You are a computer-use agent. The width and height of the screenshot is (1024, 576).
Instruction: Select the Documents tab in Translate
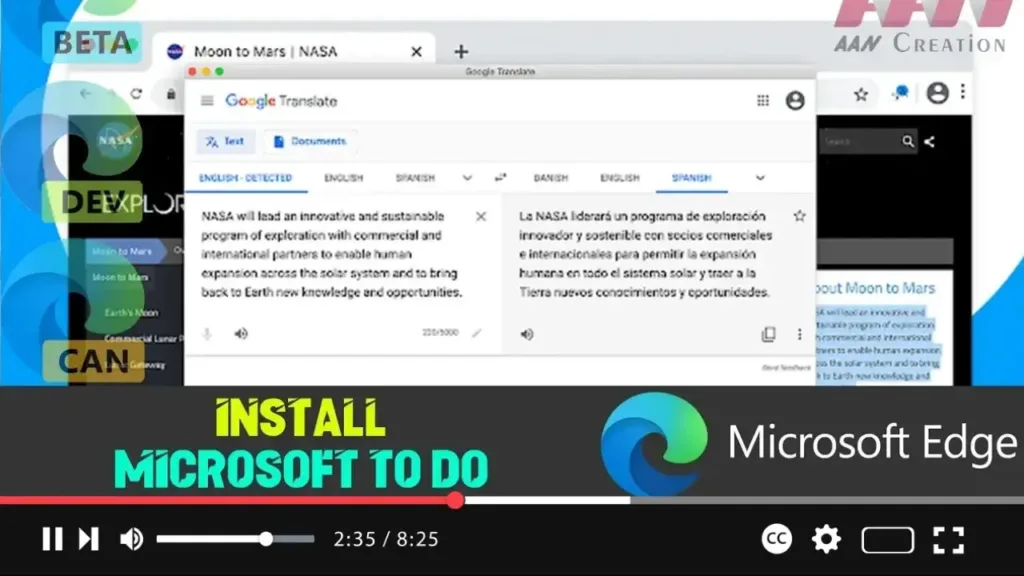pos(309,142)
